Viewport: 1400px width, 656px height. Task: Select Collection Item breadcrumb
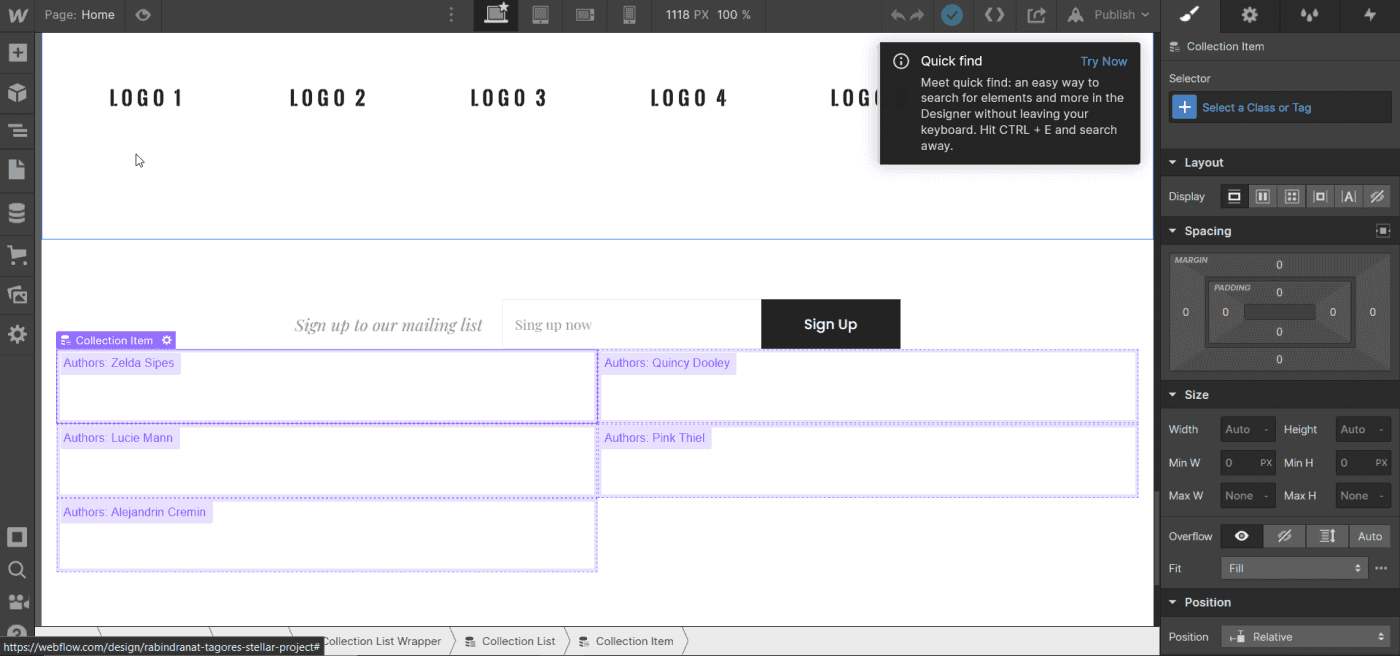[625, 641]
